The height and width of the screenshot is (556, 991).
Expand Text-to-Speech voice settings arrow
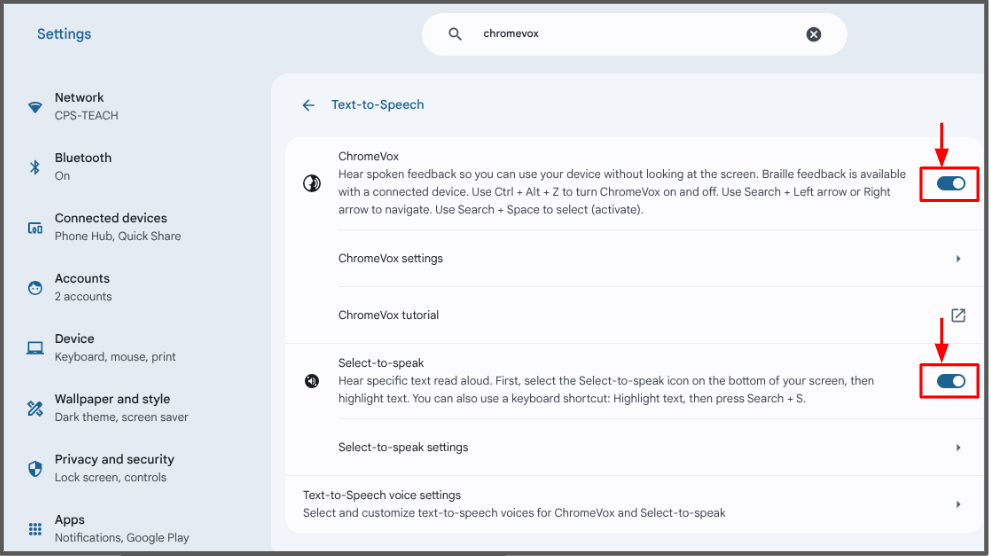pos(958,504)
